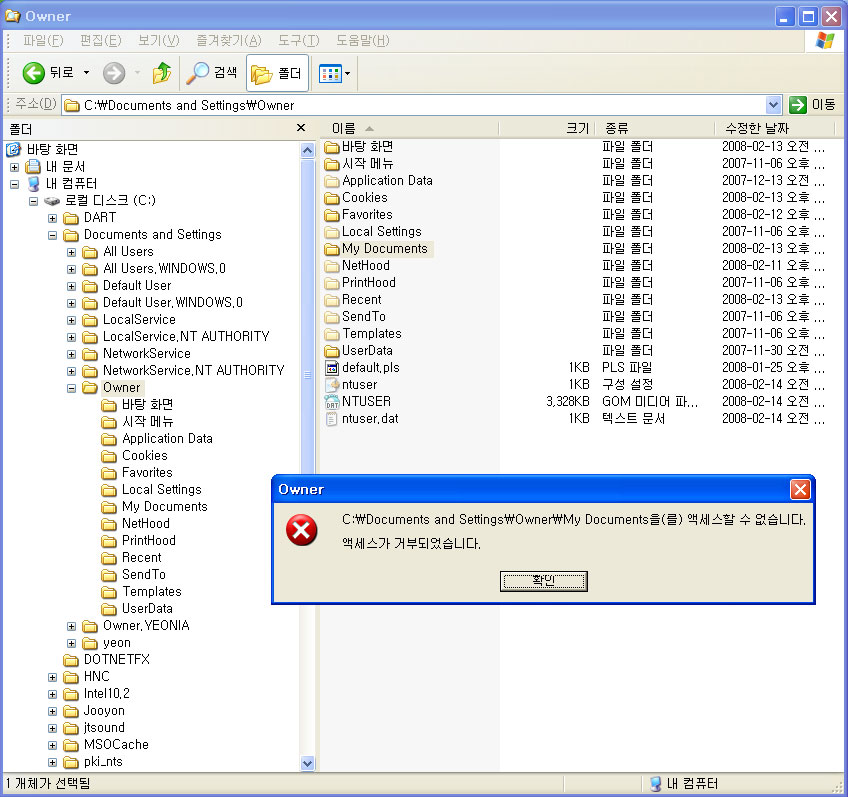Expand the All Users folder node
848x797 pixels.
[71, 253]
